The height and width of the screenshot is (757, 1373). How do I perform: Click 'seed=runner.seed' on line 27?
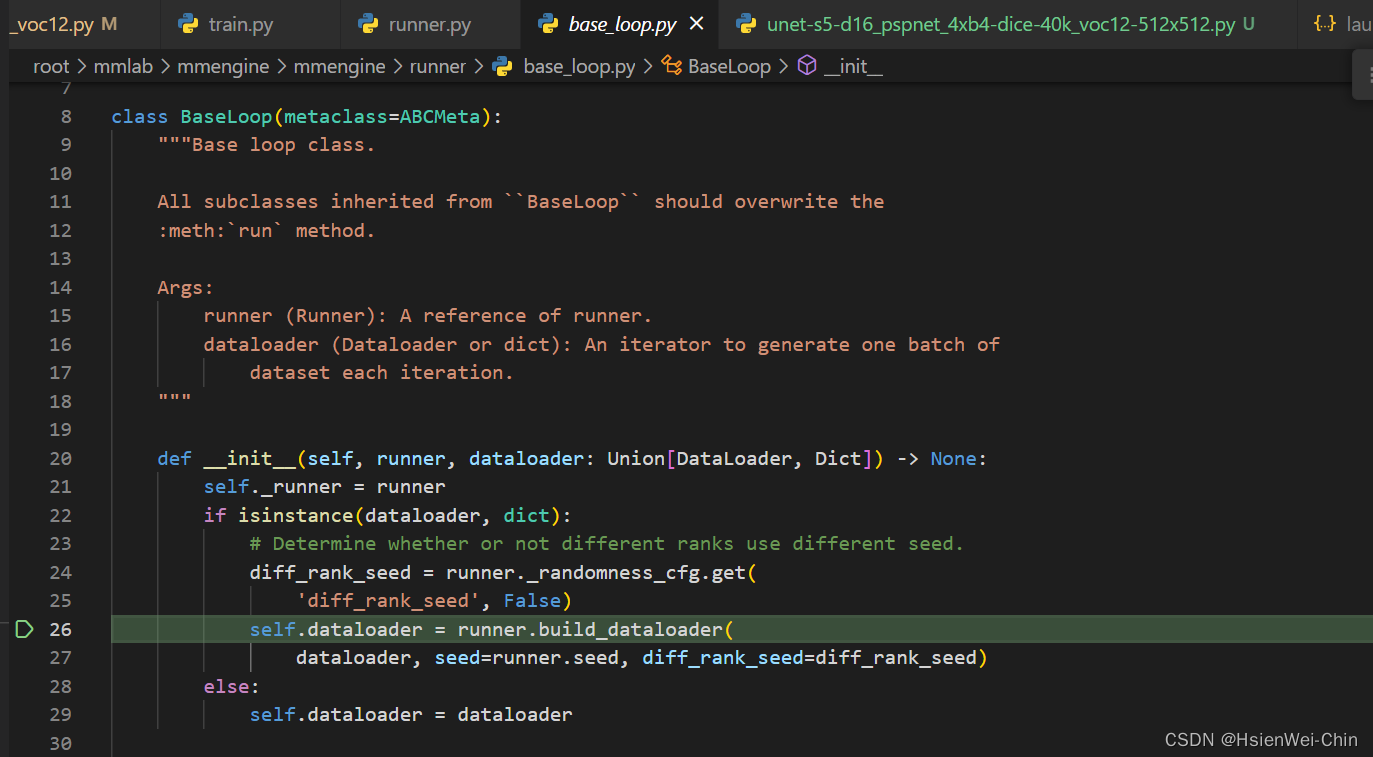[x=527, y=657]
